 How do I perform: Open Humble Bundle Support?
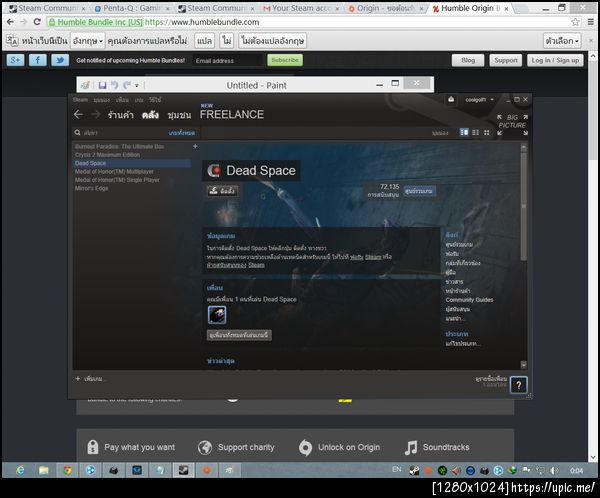click(505, 60)
